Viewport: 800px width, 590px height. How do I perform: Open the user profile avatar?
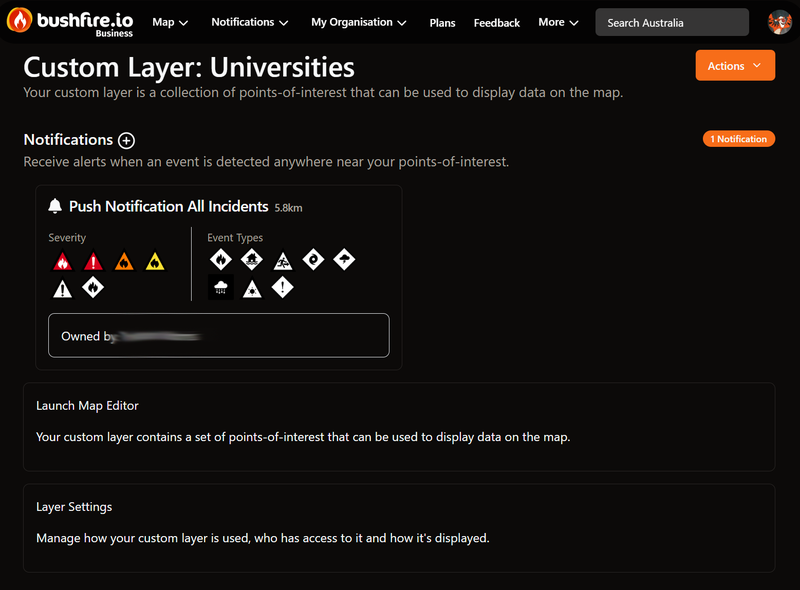(780, 22)
